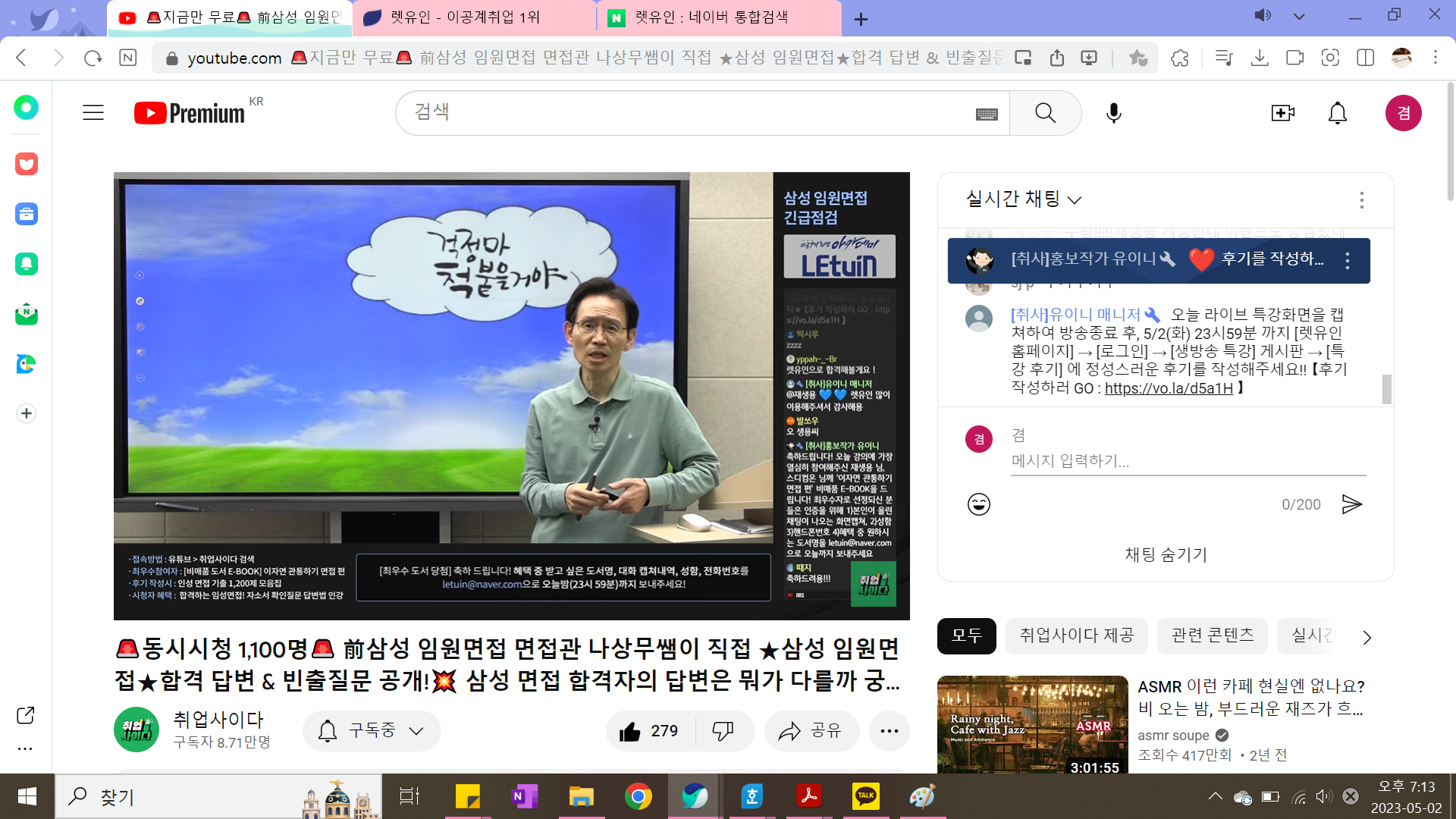Switch to the YouTube browser tab
Viewport: 1456px width, 819px height.
(x=230, y=17)
